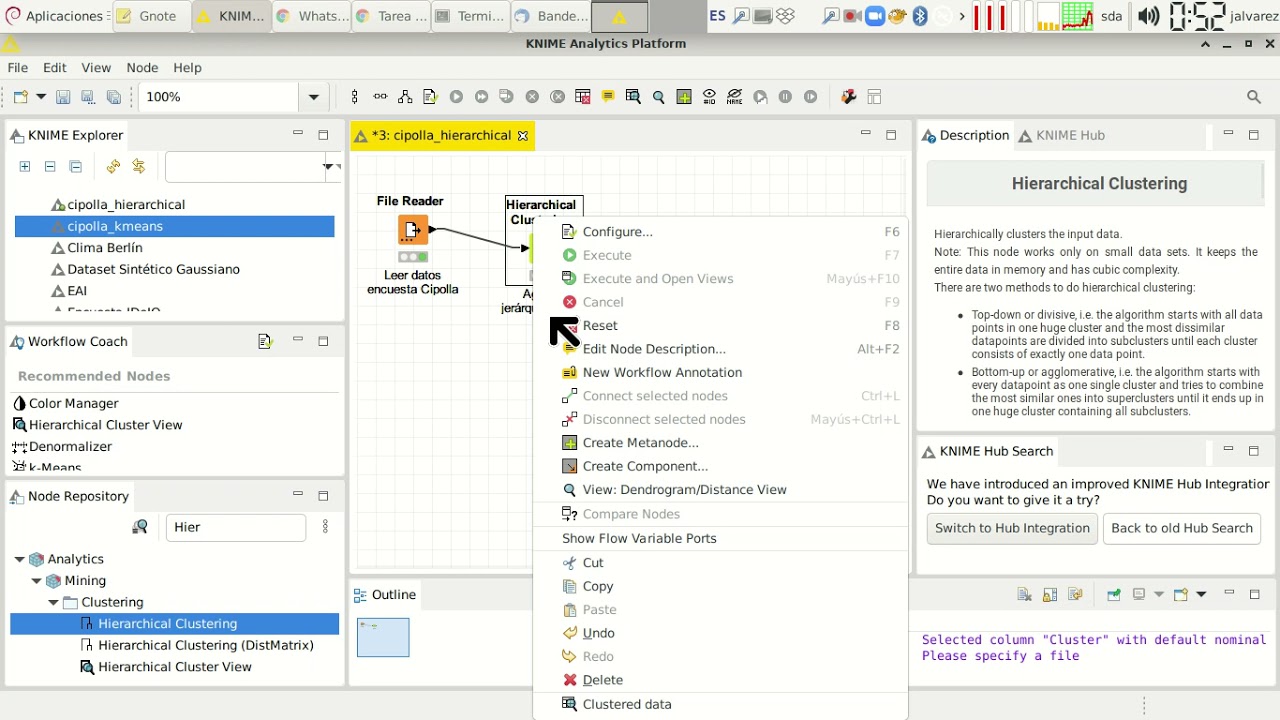Click the Bluetooth tray icon

pos(920,16)
